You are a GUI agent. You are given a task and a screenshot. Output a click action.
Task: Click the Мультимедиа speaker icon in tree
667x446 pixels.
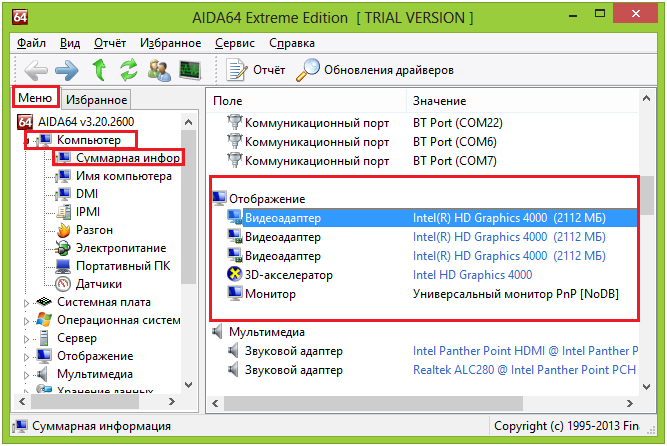coord(42,374)
